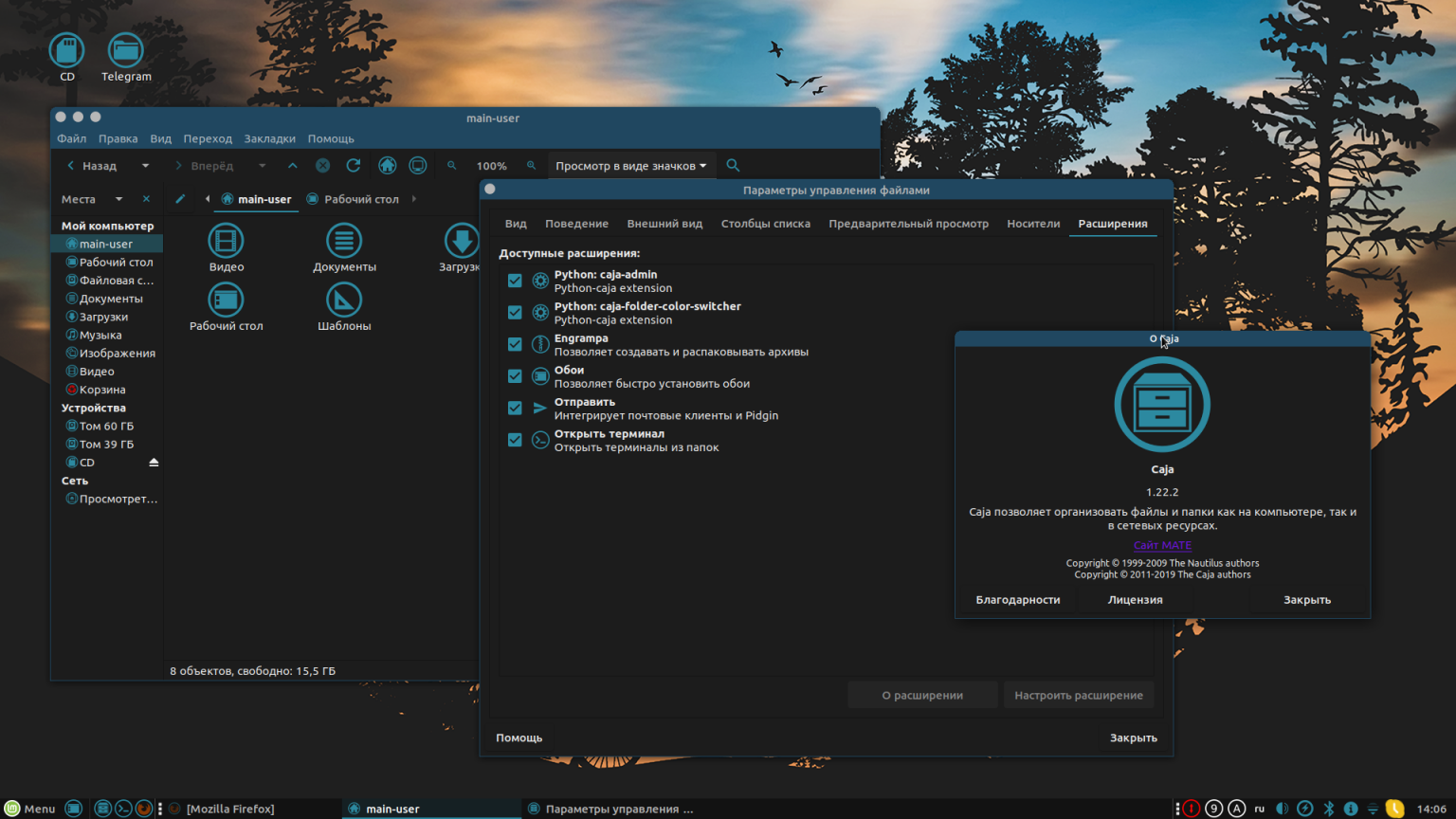Open the Видео folder icon
This screenshot has height=819, width=1456.
point(226,242)
